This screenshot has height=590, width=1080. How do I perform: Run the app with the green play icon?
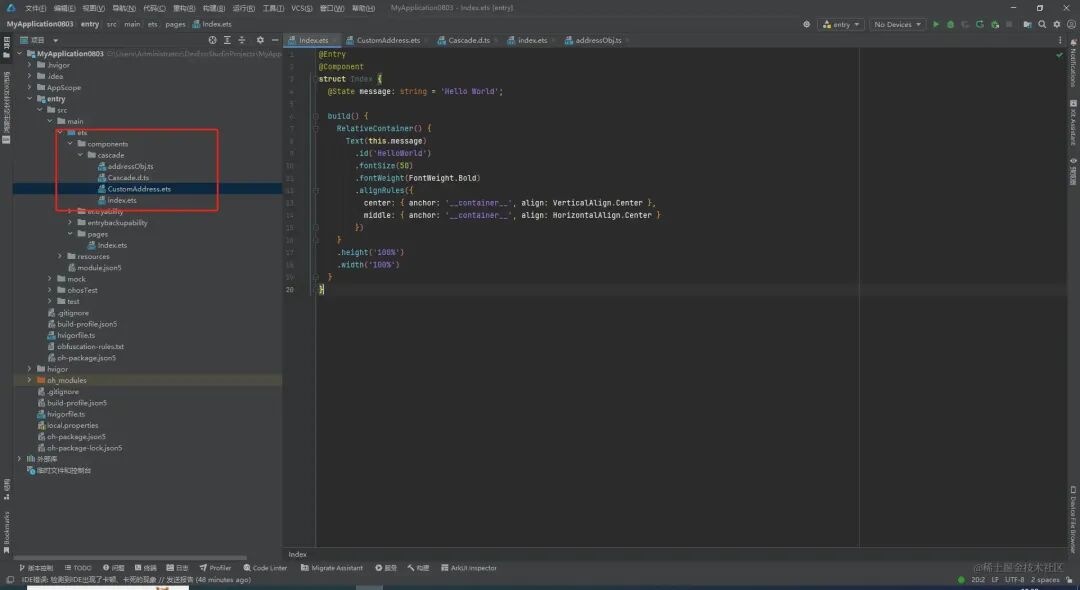935,24
